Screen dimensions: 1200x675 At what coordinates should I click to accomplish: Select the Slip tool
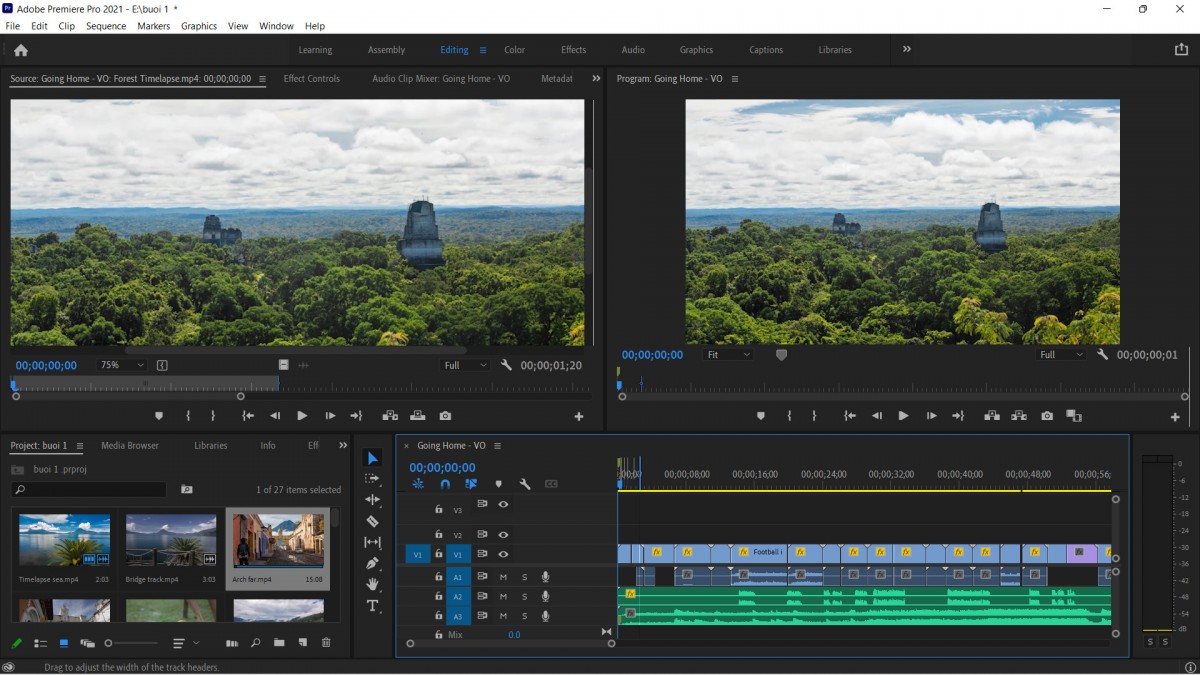tap(373, 542)
